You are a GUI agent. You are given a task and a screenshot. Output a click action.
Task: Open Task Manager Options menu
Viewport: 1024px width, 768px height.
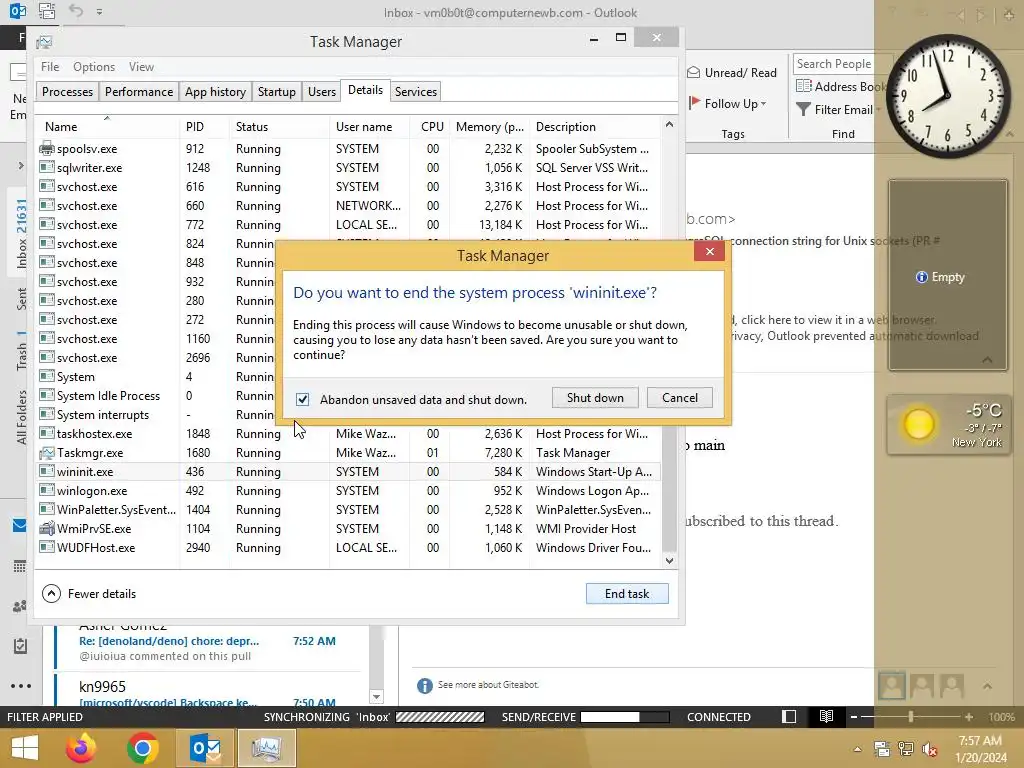pos(94,67)
